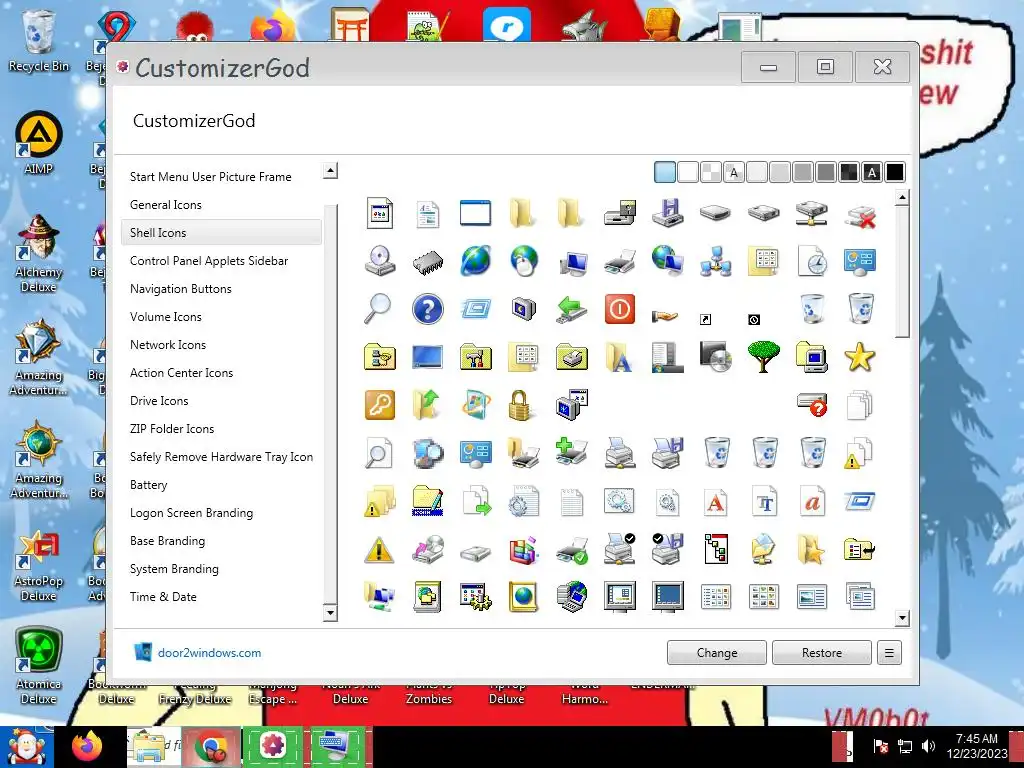This screenshot has height=768, width=1024.
Task: Select the small shortcut arrow overlay icon
Action: [705, 319]
